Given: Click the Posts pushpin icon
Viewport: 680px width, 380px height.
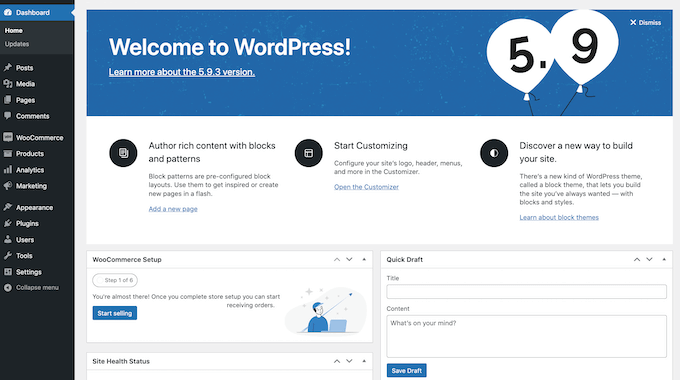Looking at the screenshot, I should (x=7, y=68).
